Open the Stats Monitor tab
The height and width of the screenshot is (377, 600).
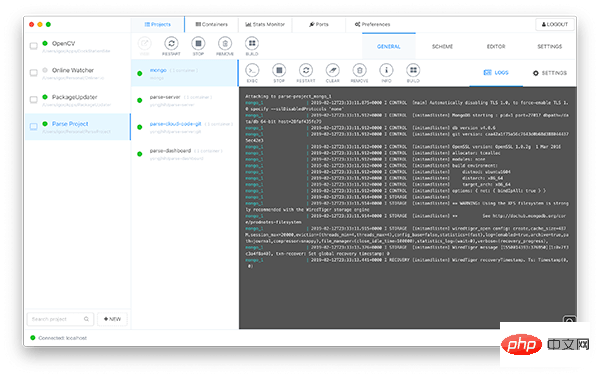pyautogui.click(x=265, y=24)
